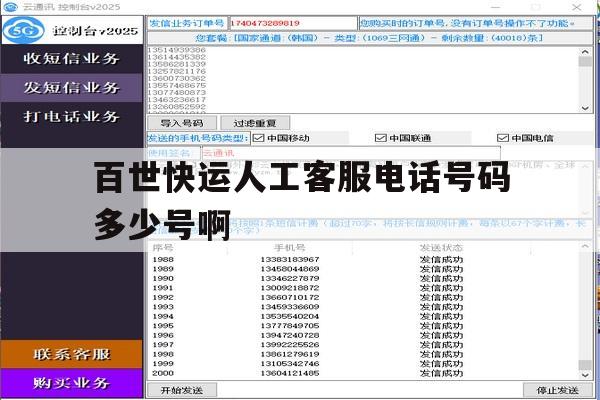The image size is (600, 400).
Task: Toggle 中国移动 checkbox
Action: 259,138
